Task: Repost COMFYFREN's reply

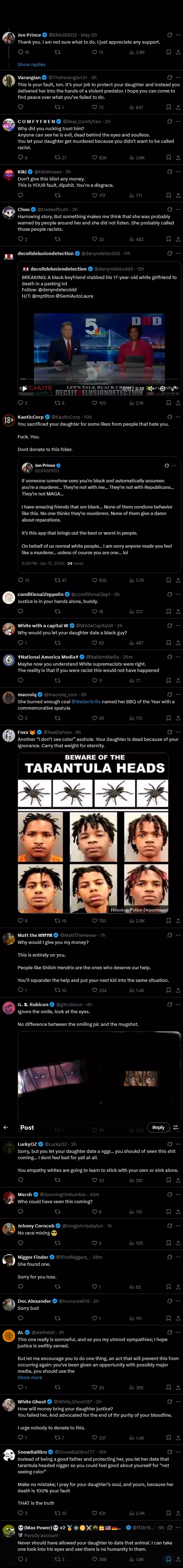Action: click(60, 158)
